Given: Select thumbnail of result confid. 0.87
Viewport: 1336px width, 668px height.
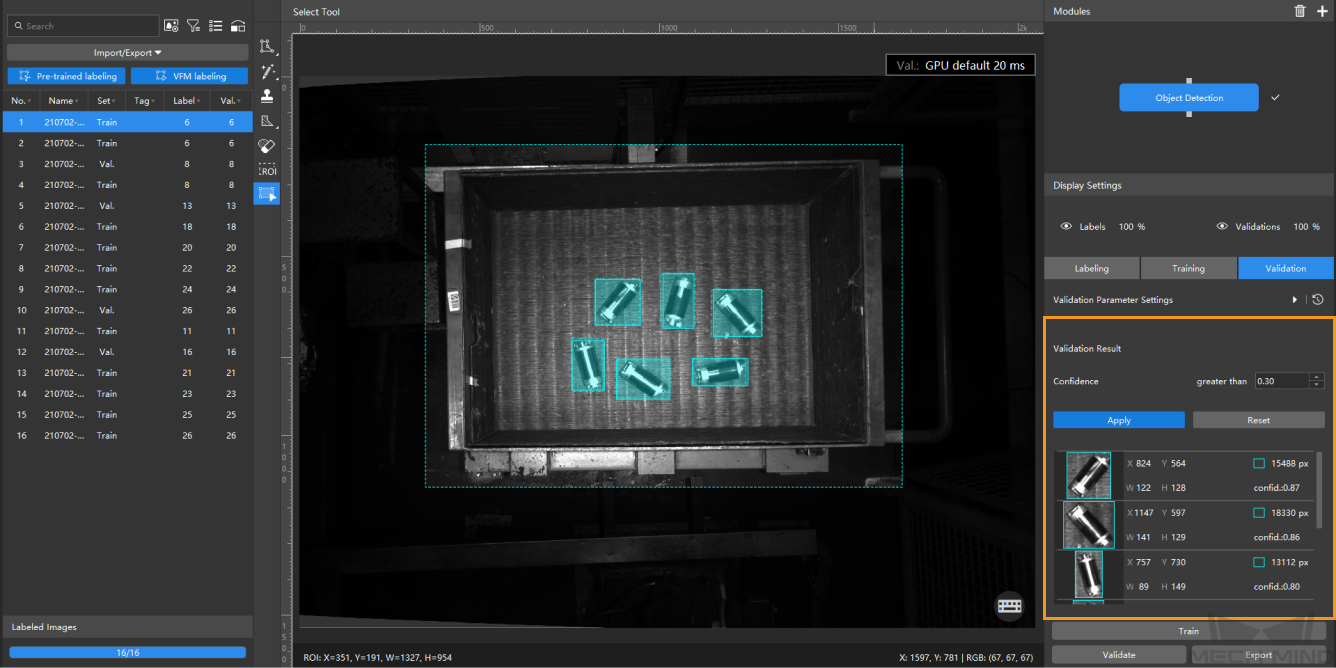Looking at the screenshot, I should click(x=1088, y=476).
